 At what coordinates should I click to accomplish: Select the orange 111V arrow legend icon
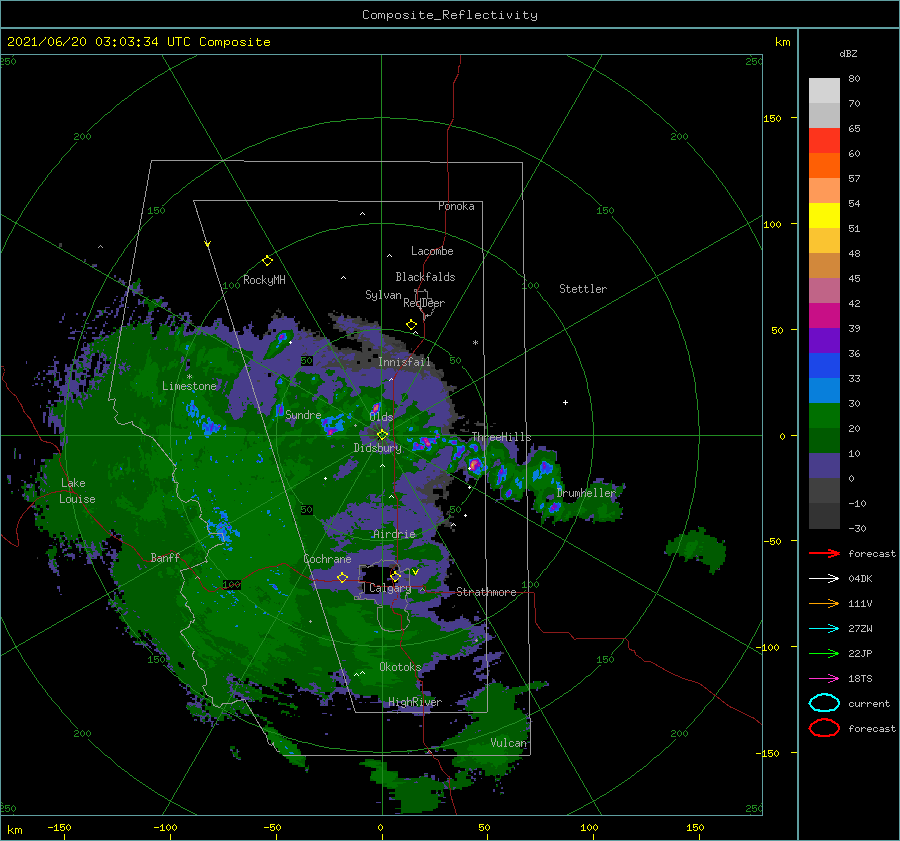[x=824, y=603]
